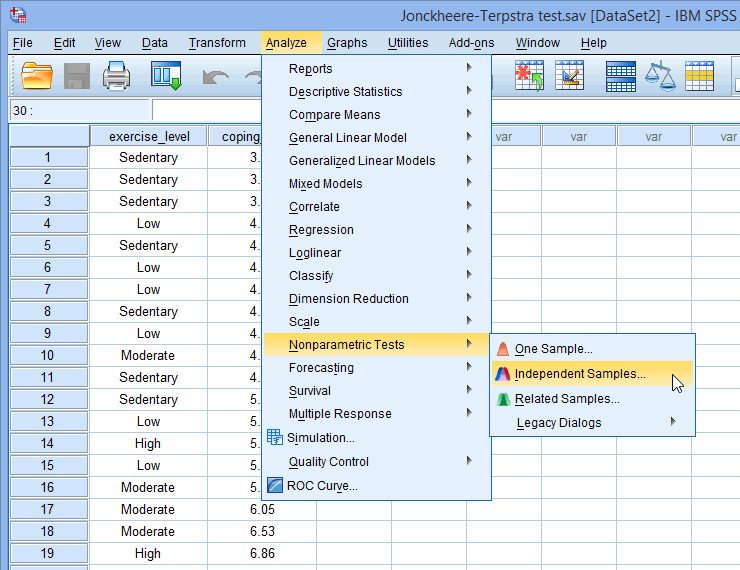The width and height of the screenshot is (740, 570).
Task: Expand the Survival submenu
Action: pyautogui.click(x=377, y=391)
